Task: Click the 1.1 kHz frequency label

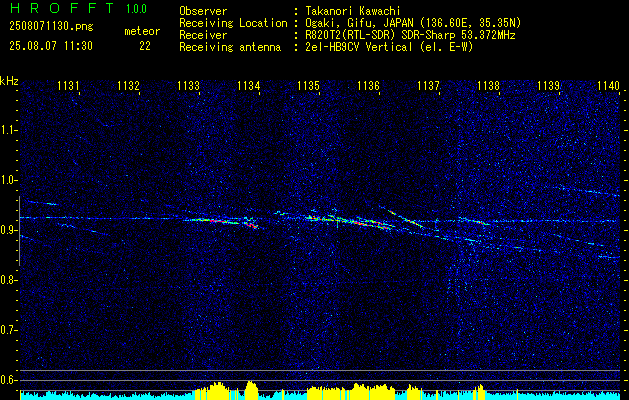Action: (x=8, y=130)
